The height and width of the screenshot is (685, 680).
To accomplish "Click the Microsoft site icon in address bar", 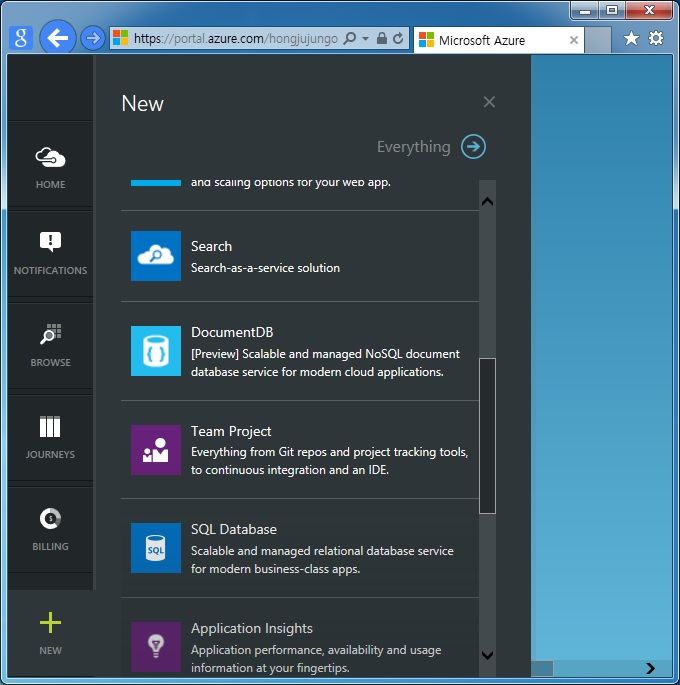I will 120,38.
